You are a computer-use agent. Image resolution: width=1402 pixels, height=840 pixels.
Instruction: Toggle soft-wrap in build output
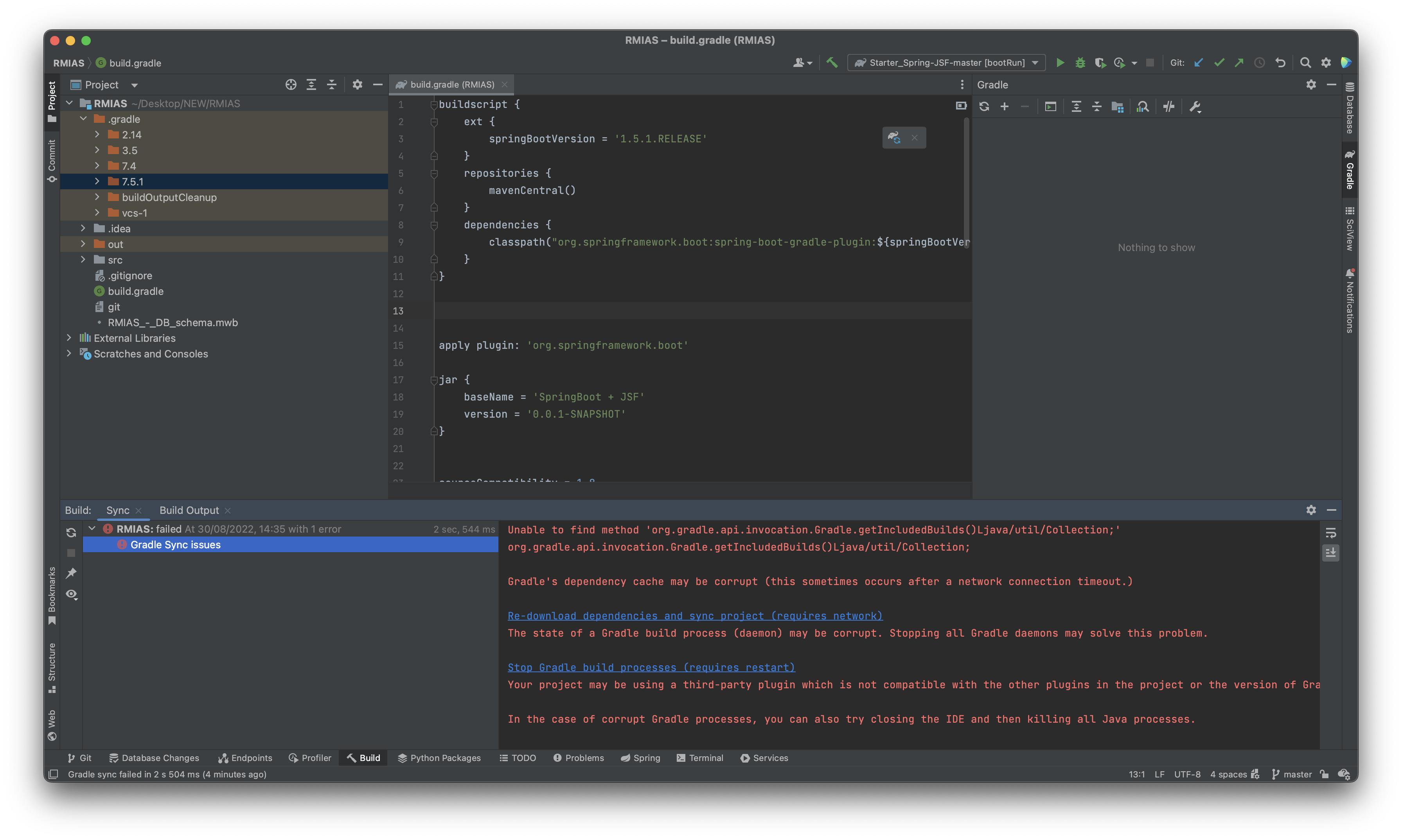(1331, 533)
